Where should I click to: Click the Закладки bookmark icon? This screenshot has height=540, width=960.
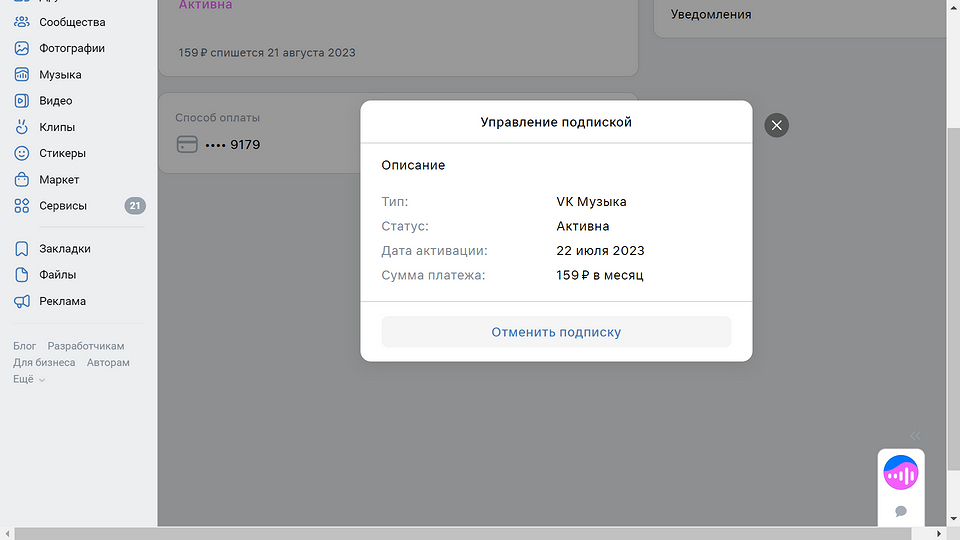point(21,249)
